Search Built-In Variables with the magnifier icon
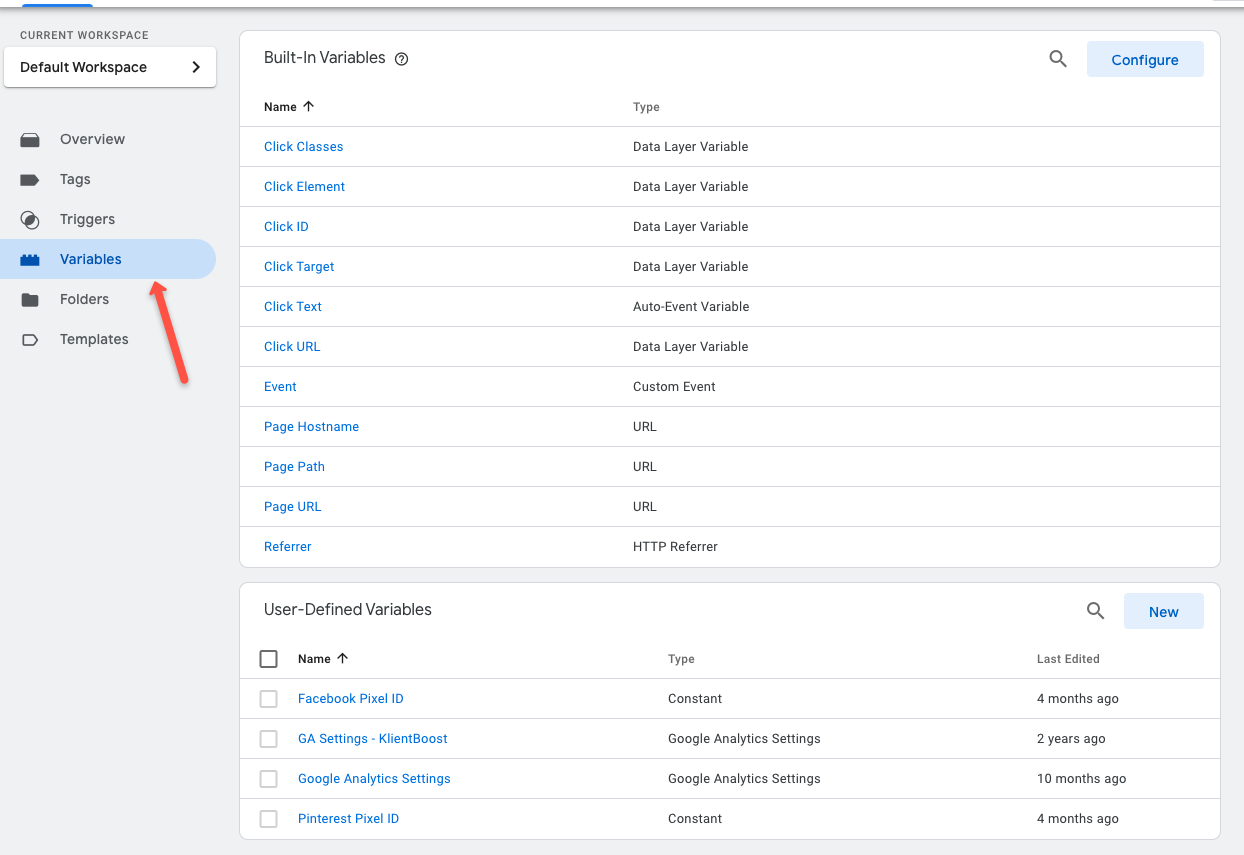This screenshot has width=1244, height=855. click(1058, 59)
